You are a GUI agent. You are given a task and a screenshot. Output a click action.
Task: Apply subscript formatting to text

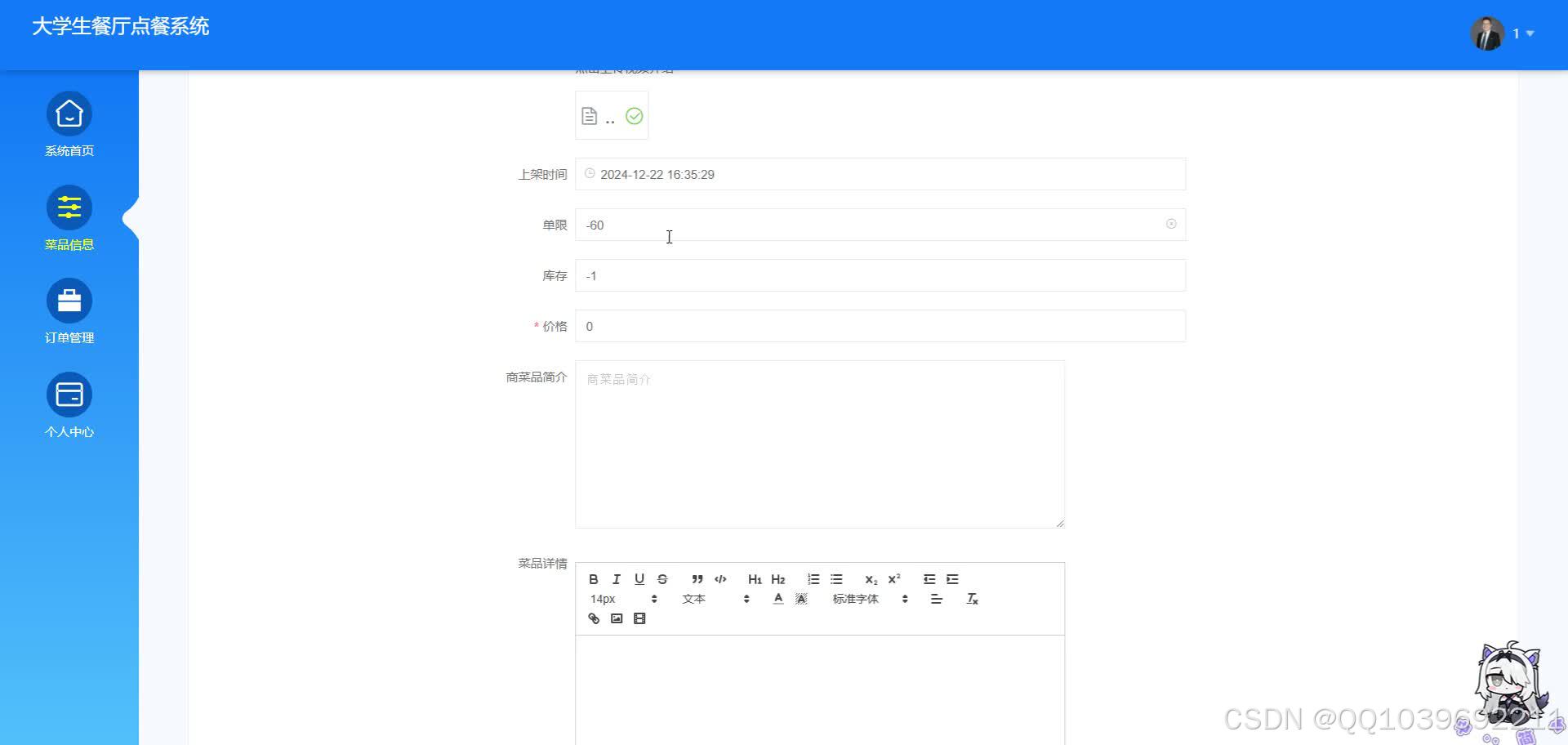[x=870, y=579]
